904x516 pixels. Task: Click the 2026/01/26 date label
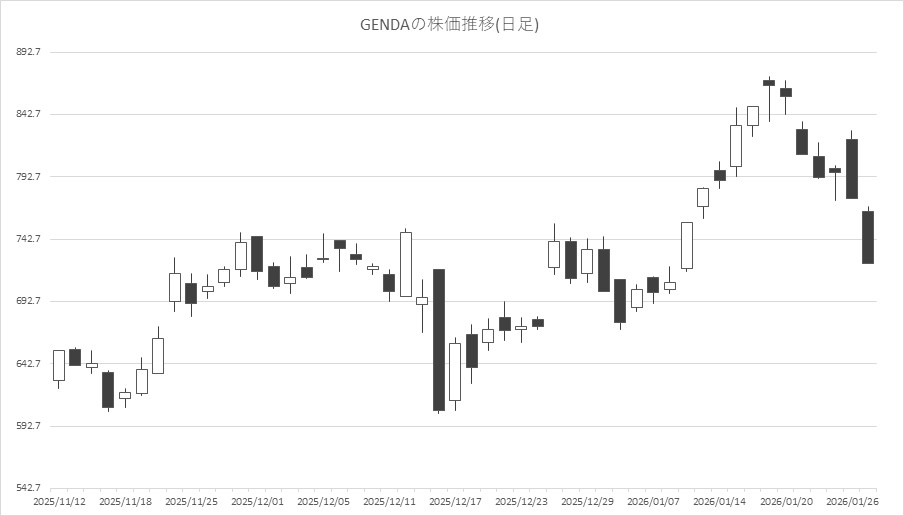(851, 501)
